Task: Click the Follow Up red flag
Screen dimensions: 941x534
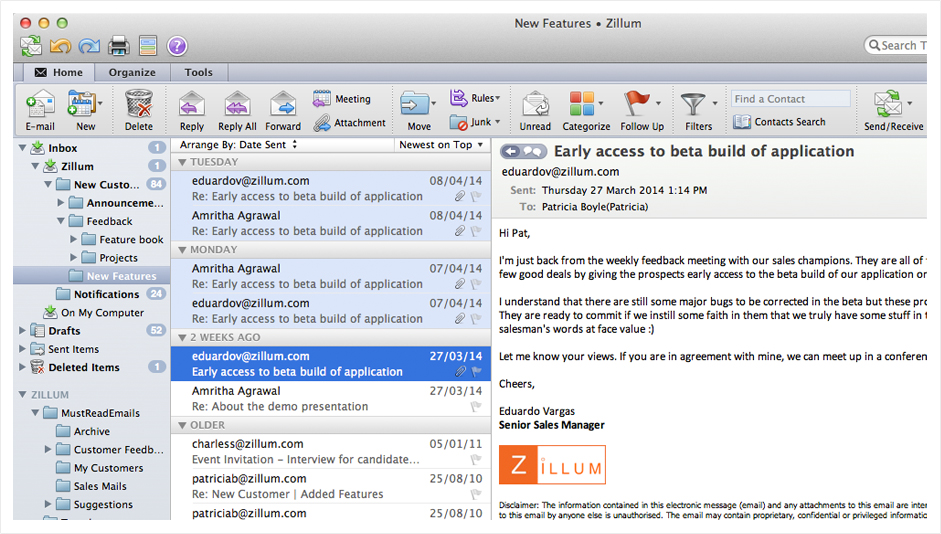Action: pyautogui.click(x=636, y=103)
